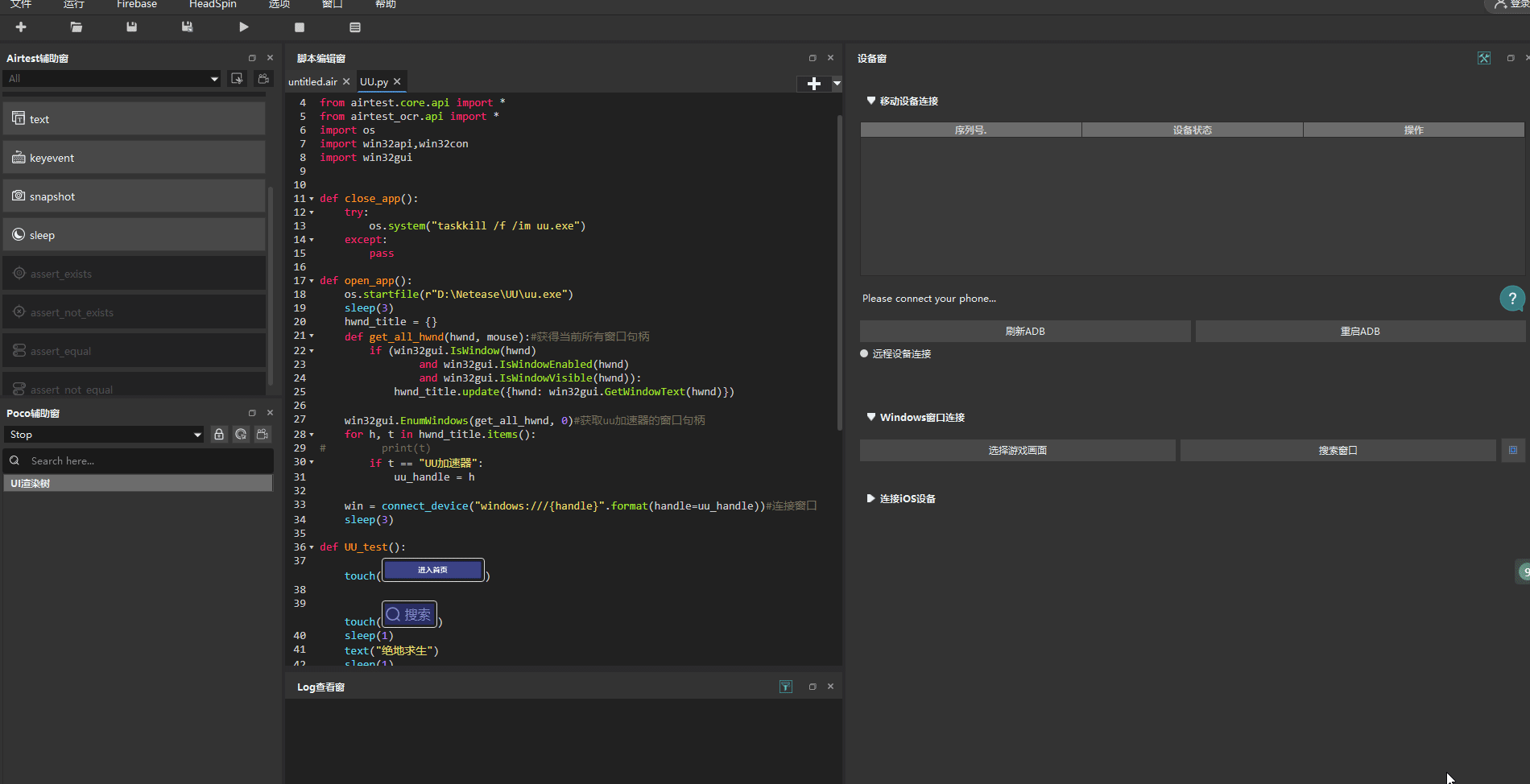
Task: Select the snapshot command
Action: tap(134, 196)
